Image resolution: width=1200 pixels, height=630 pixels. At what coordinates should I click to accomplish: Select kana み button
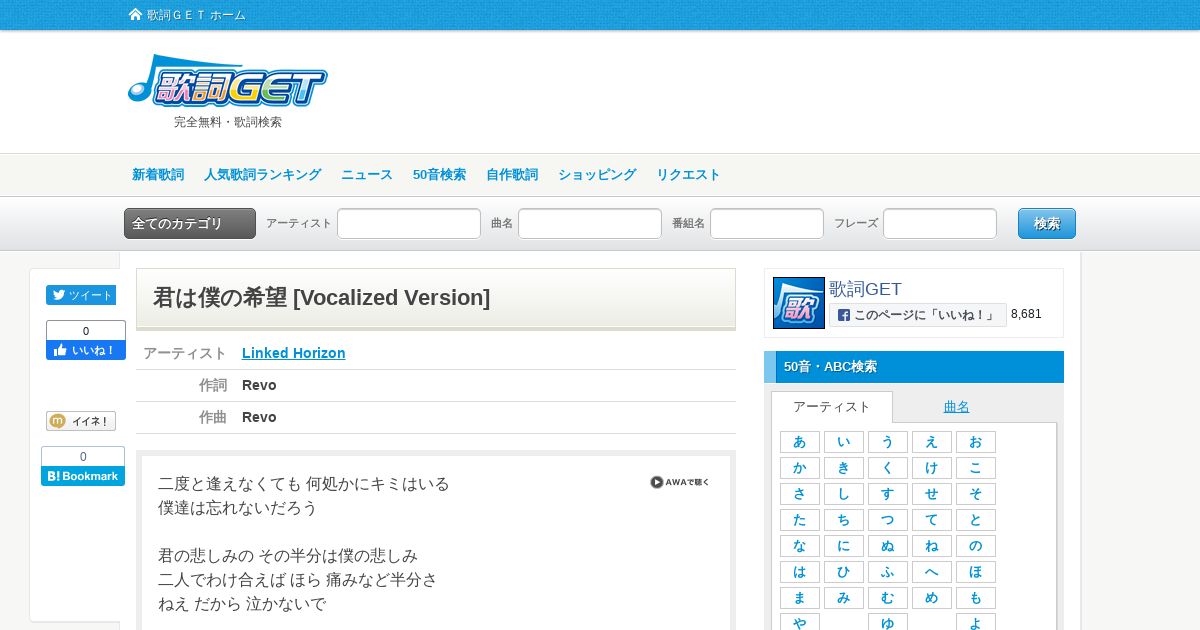(x=844, y=598)
